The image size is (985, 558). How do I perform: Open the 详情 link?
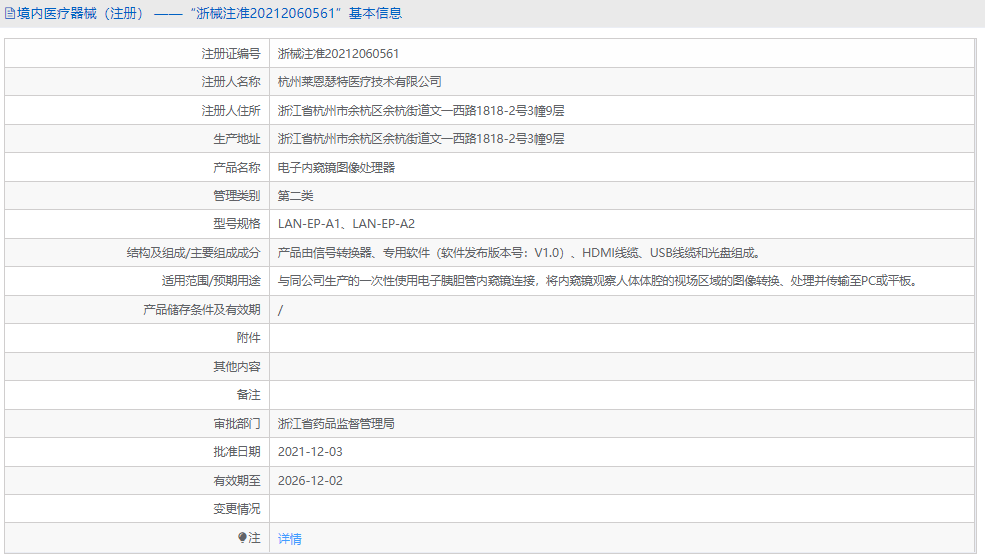[290, 539]
